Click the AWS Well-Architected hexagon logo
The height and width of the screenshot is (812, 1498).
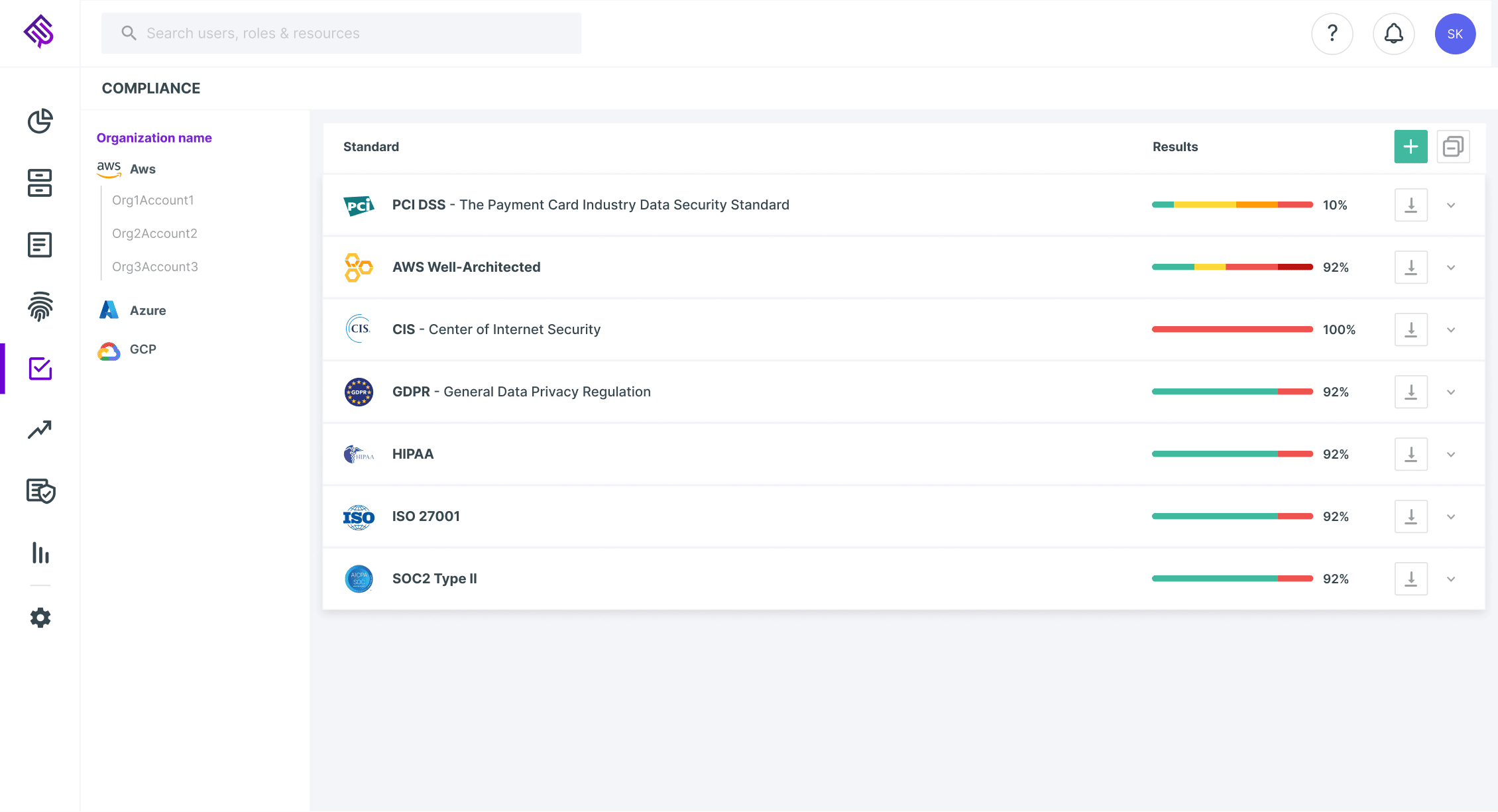pyautogui.click(x=359, y=268)
